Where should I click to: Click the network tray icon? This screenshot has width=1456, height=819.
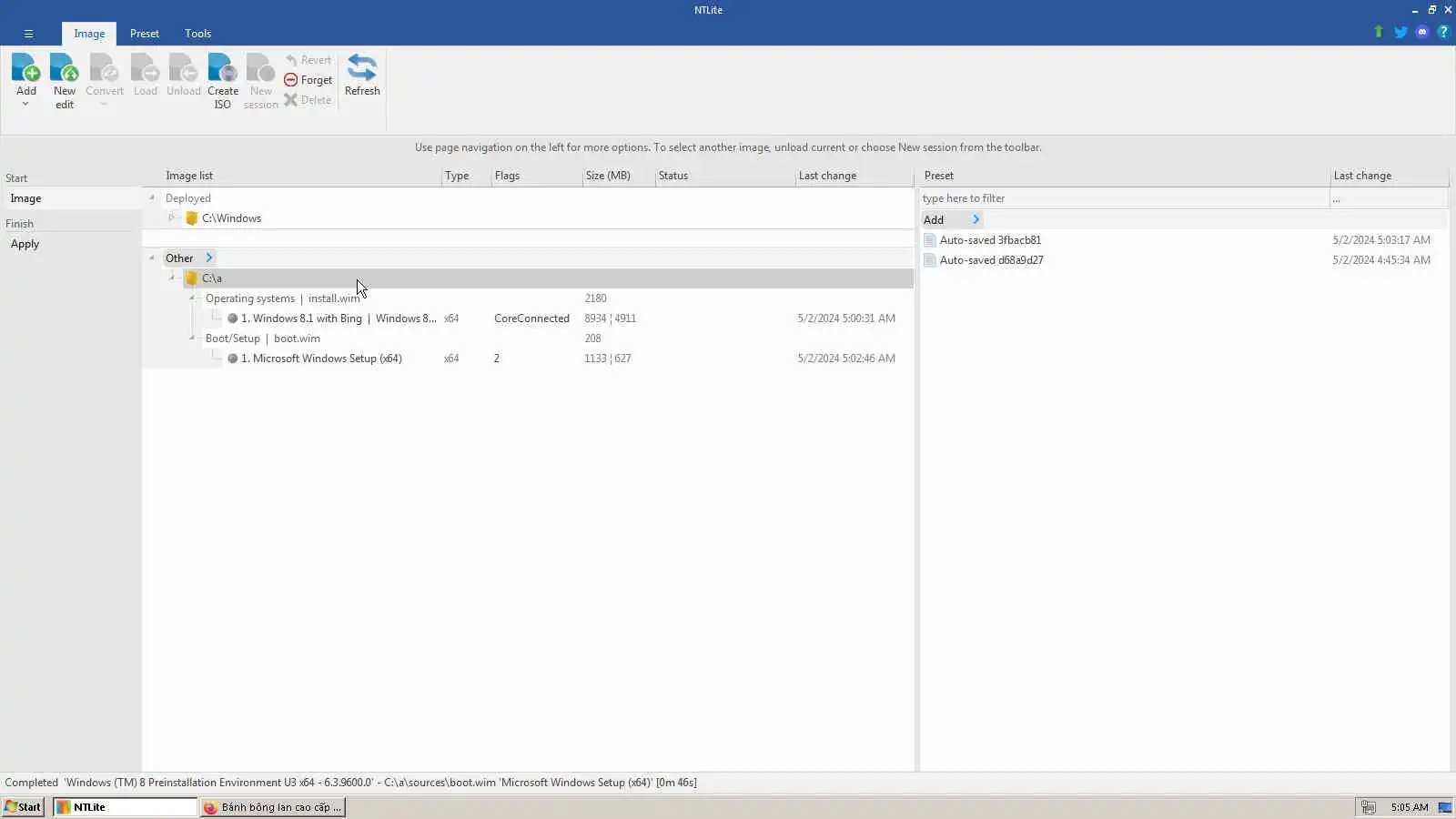click(x=1368, y=807)
